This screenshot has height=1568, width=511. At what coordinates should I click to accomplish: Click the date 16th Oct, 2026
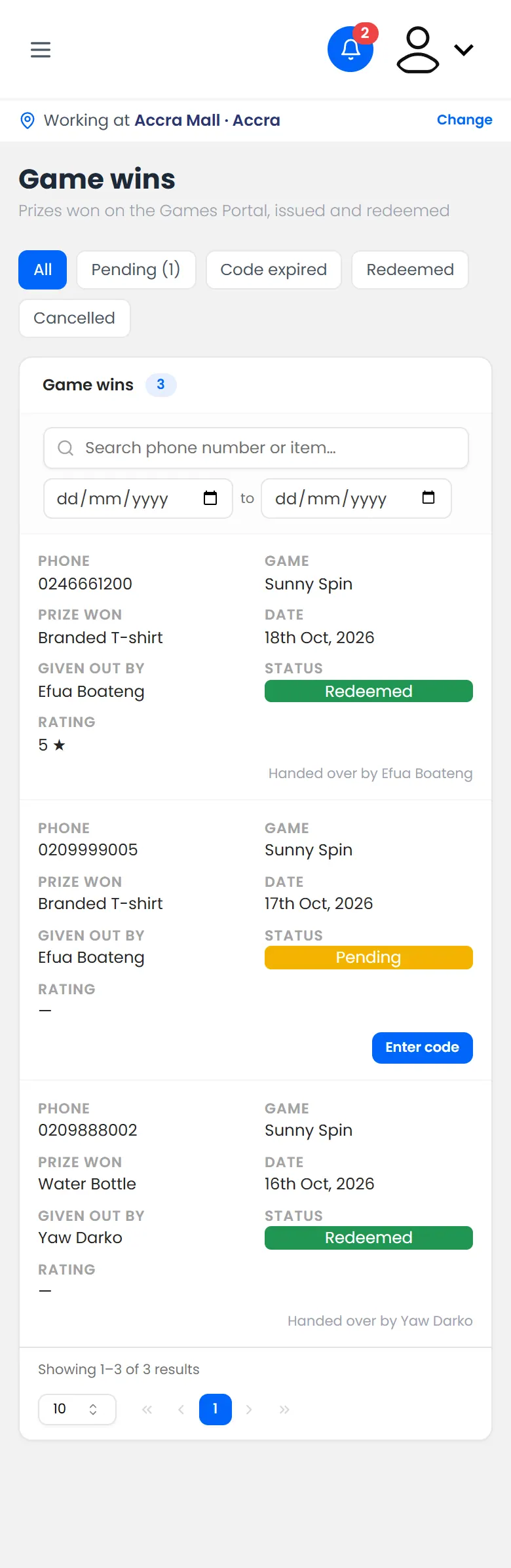[x=319, y=1184]
